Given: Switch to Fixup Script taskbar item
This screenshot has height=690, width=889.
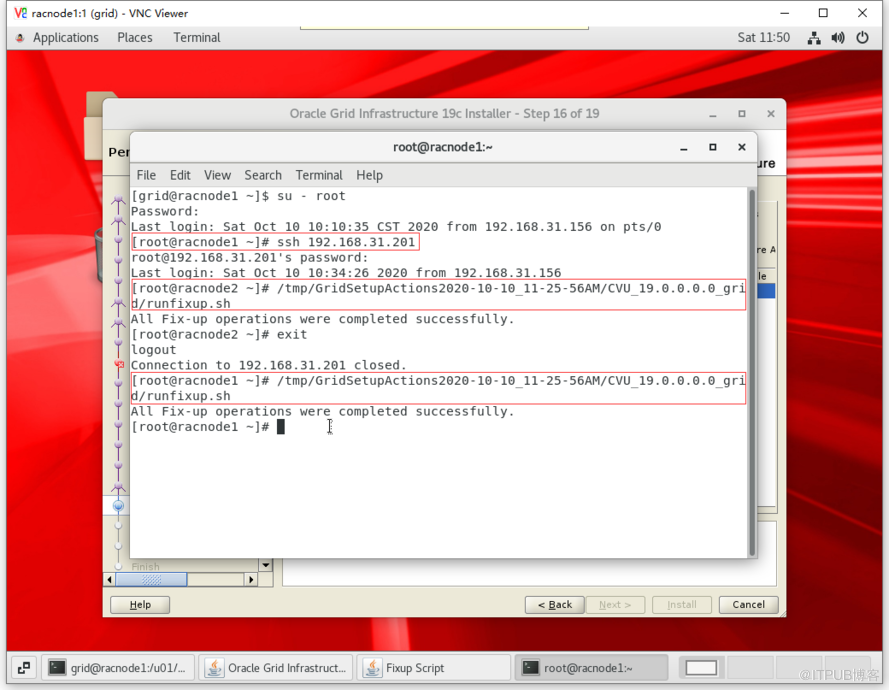Looking at the screenshot, I should [434, 668].
